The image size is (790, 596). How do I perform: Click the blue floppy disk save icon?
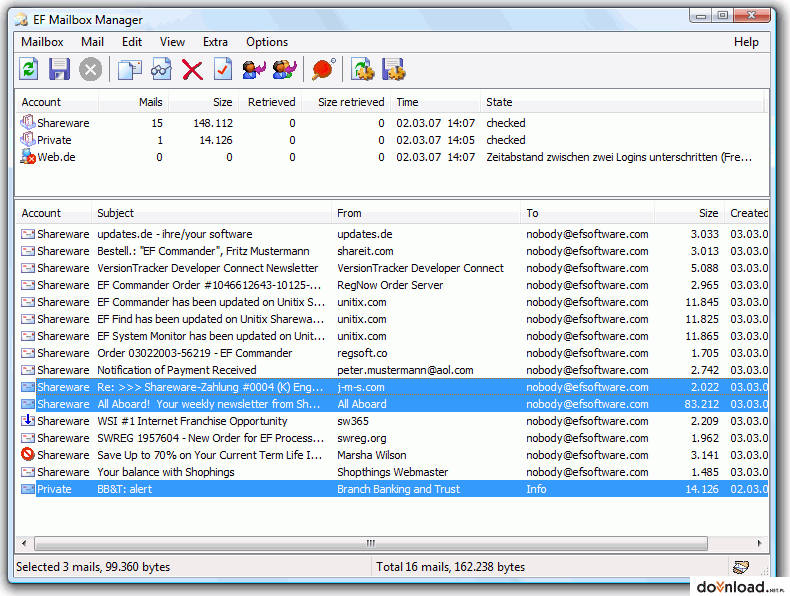[x=59, y=69]
